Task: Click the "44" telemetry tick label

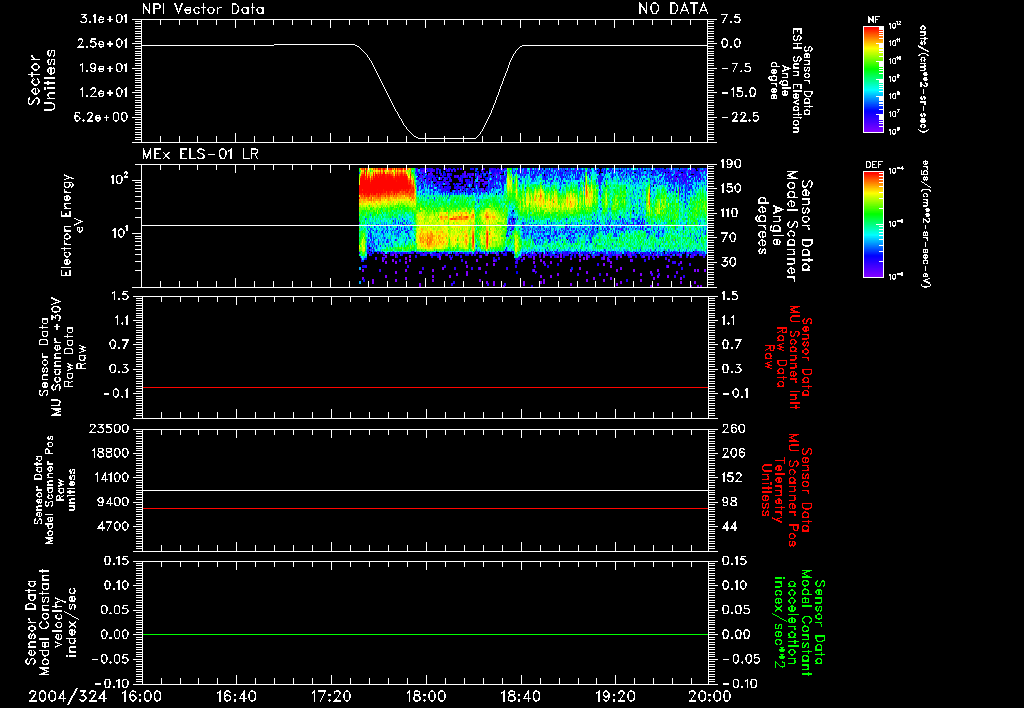Action: tap(728, 526)
